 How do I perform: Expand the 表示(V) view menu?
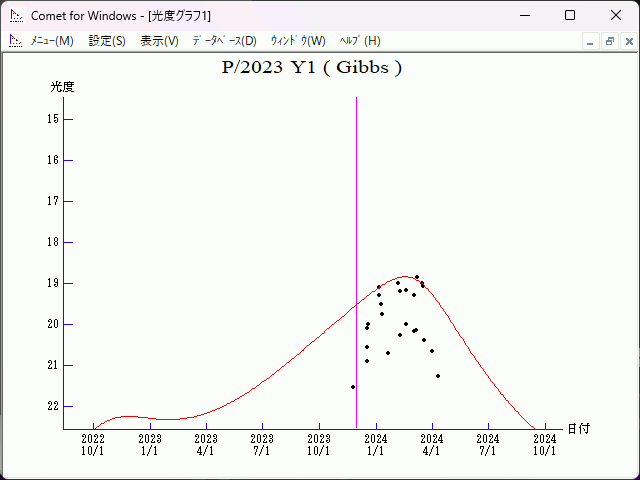click(159, 41)
